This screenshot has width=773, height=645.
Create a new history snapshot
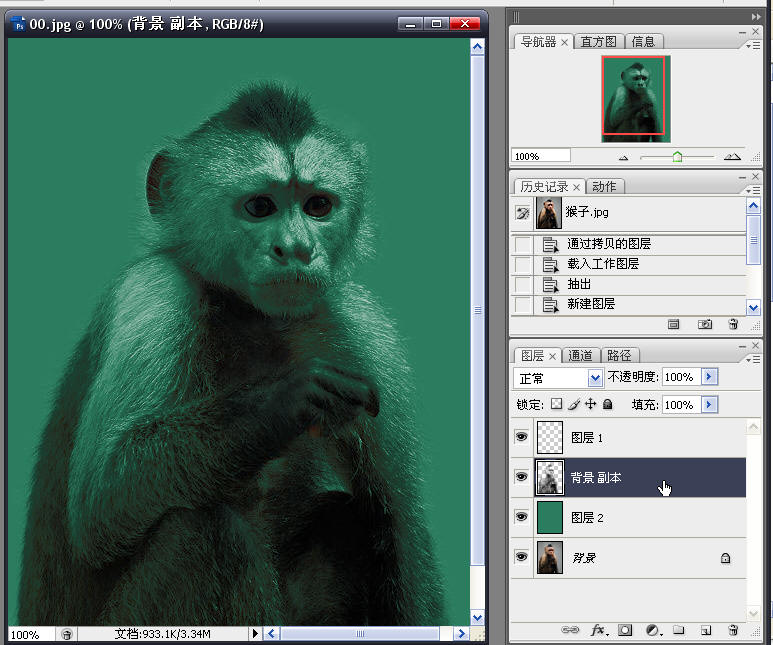705,324
